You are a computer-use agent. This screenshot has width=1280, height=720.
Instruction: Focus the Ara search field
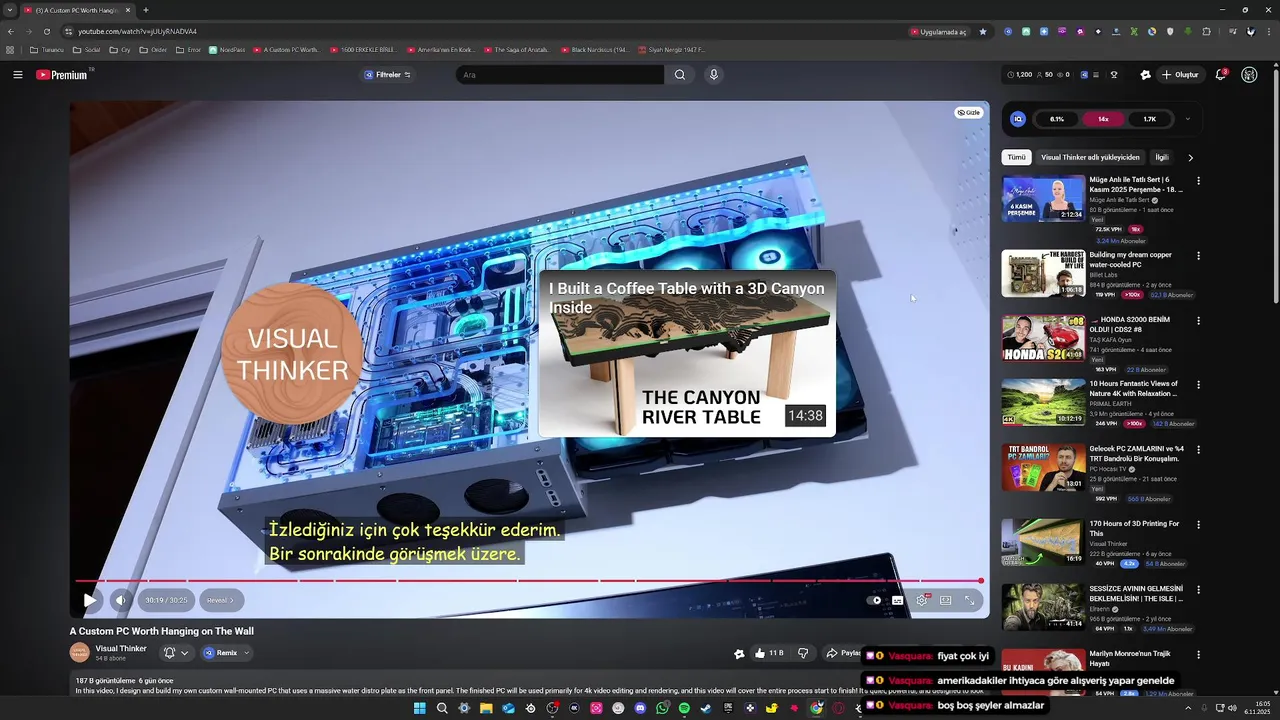tap(560, 75)
